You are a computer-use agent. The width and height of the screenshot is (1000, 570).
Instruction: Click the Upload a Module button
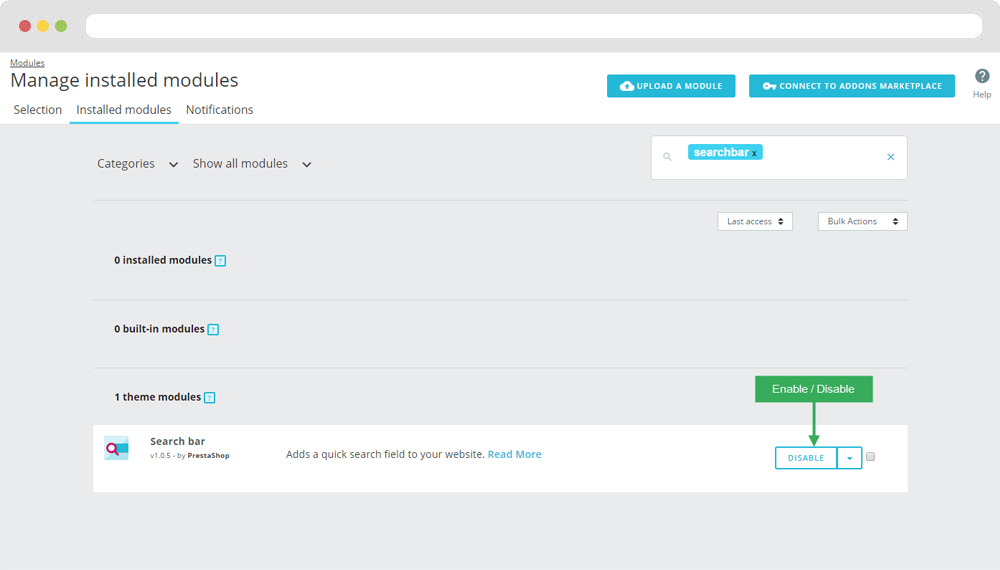click(671, 86)
